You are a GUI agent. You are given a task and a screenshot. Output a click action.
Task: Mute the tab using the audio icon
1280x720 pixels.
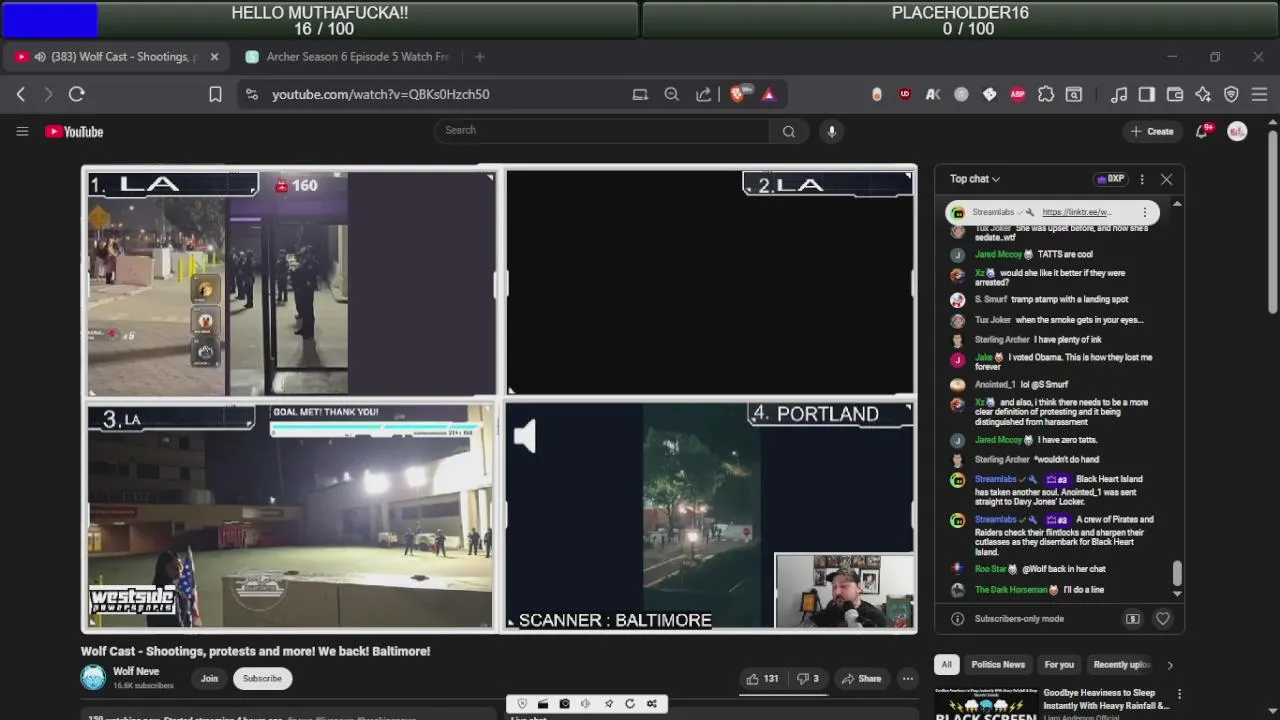pyautogui.click(x=40, y=57)
